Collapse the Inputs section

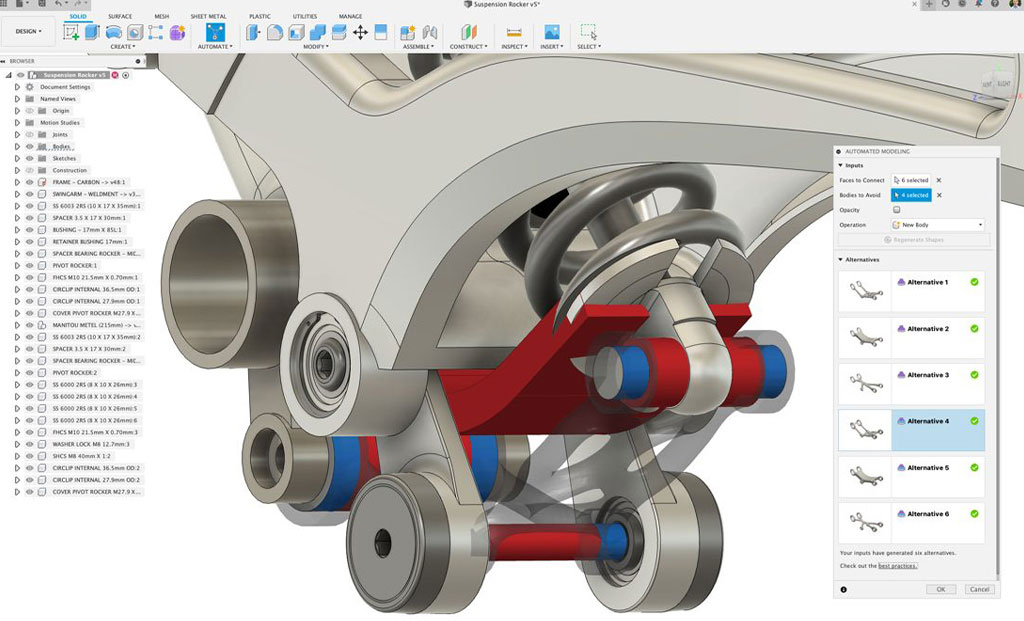840,165
